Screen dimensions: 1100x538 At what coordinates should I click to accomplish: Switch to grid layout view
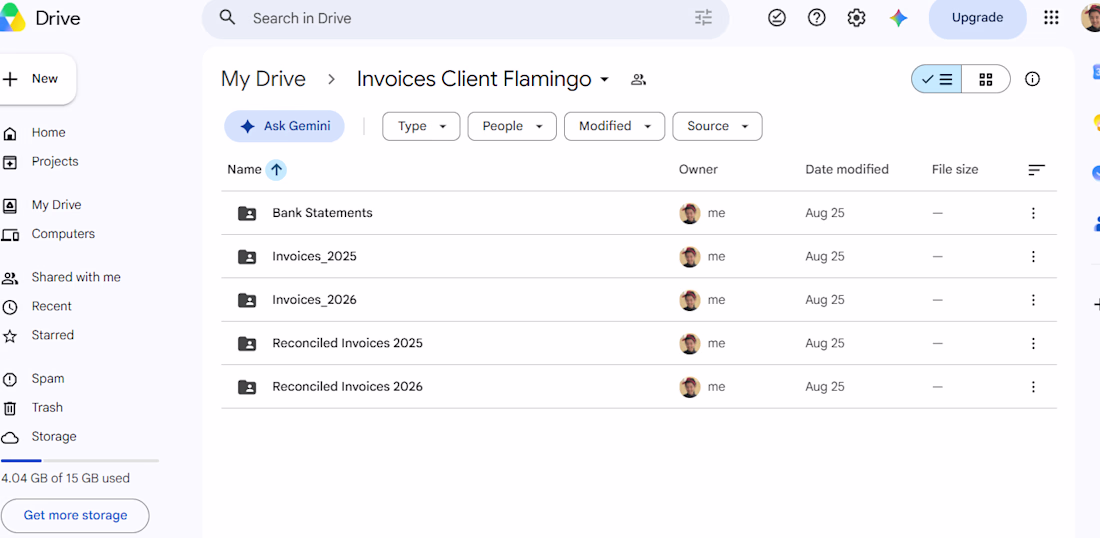(x=986, y=79)
